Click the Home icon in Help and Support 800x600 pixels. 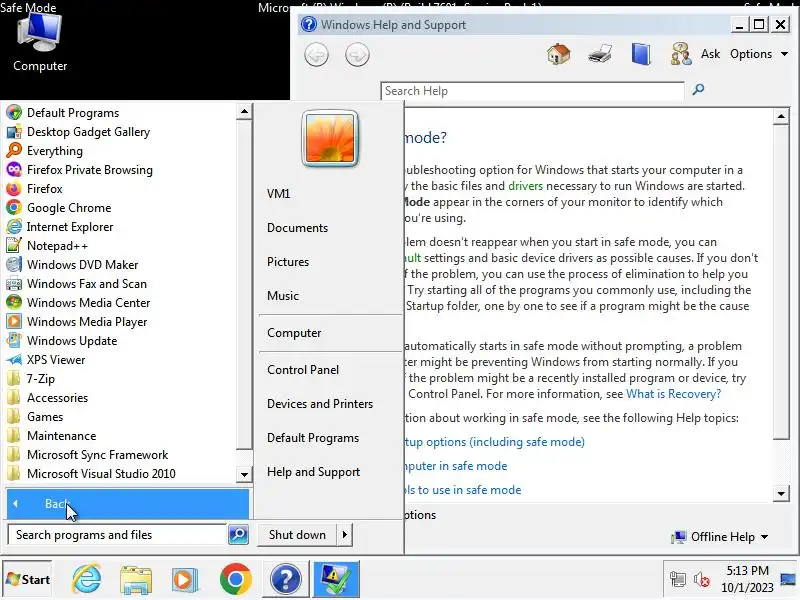click(558, 54)
